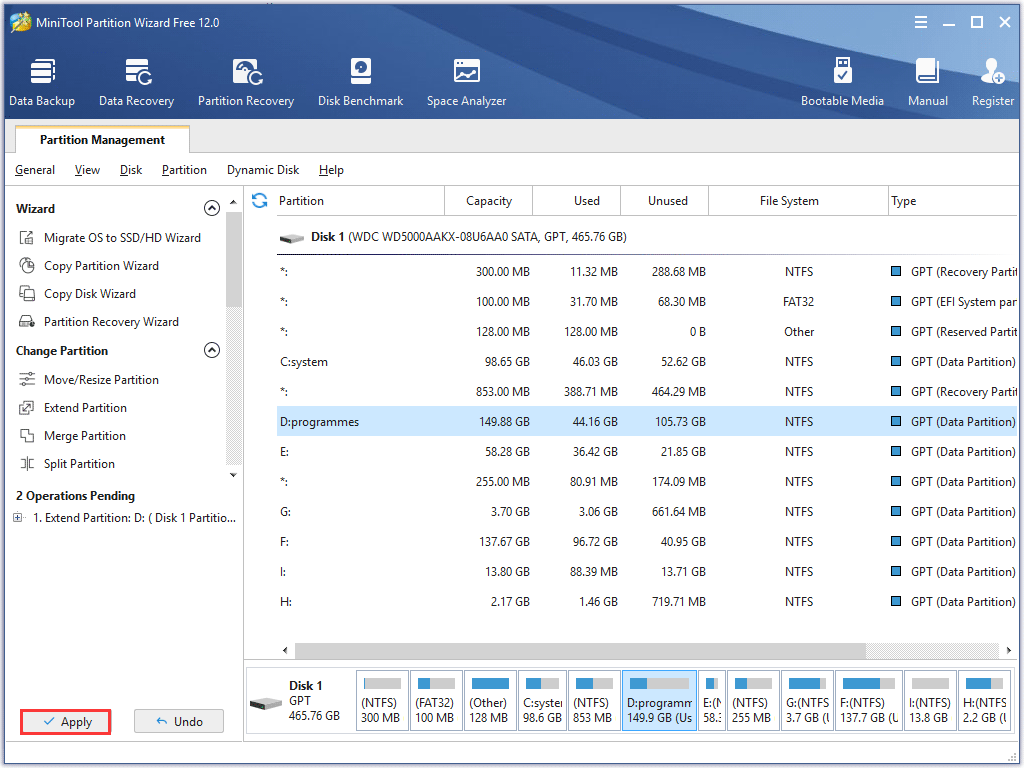Select the Partition Management tab
The height and width of the screenshot is (768, 1024).
coord(102,140)
